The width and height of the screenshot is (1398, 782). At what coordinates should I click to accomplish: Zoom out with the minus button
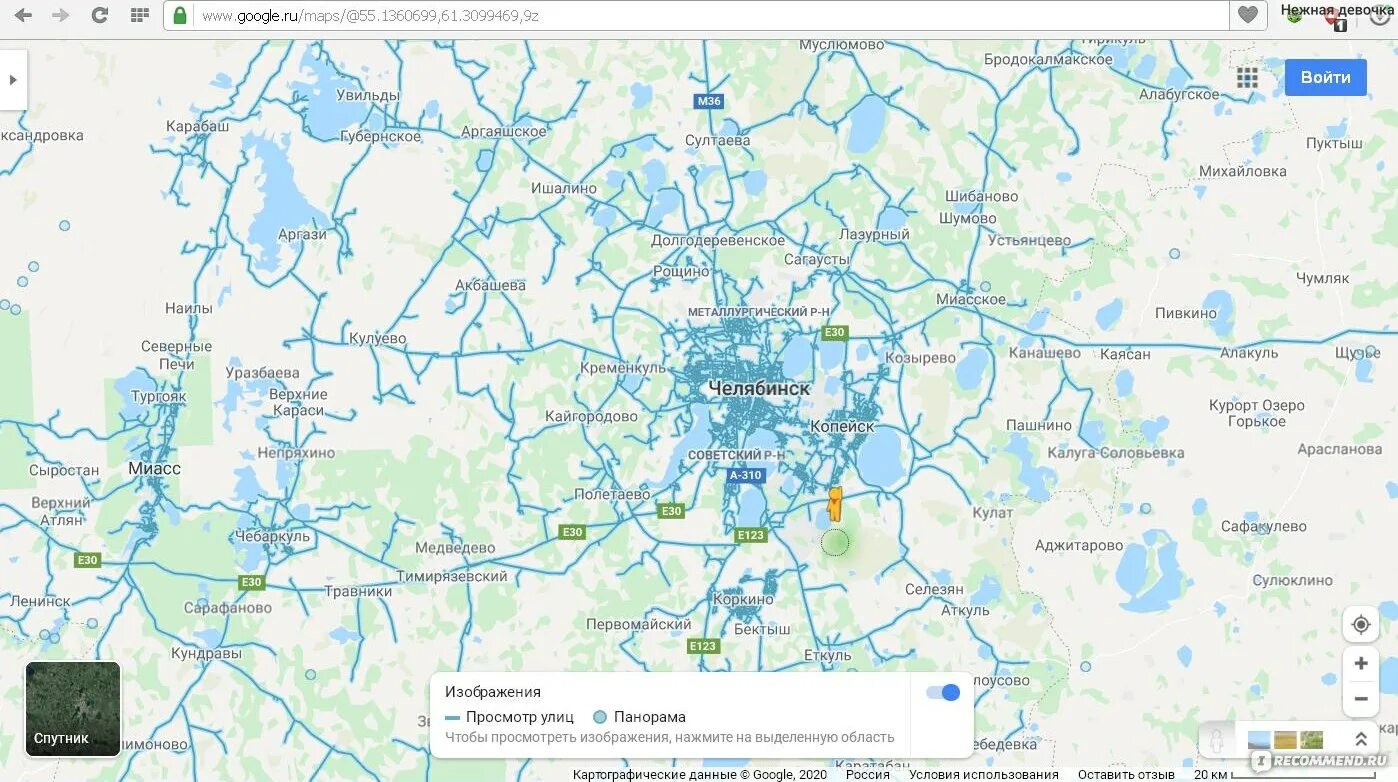click(1360, 699)
